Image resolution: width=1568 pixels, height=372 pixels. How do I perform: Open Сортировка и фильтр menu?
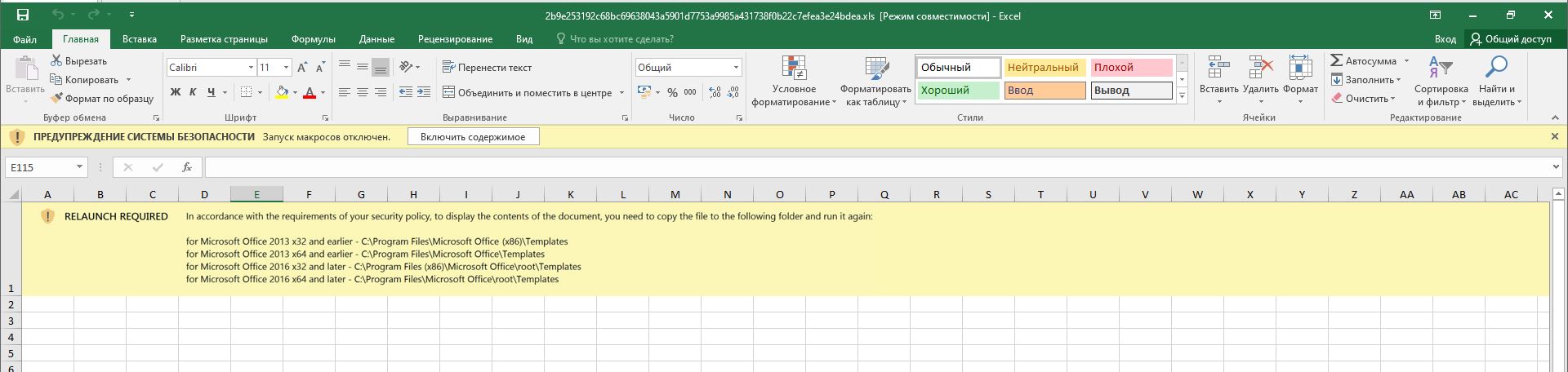coord(1441,81)
